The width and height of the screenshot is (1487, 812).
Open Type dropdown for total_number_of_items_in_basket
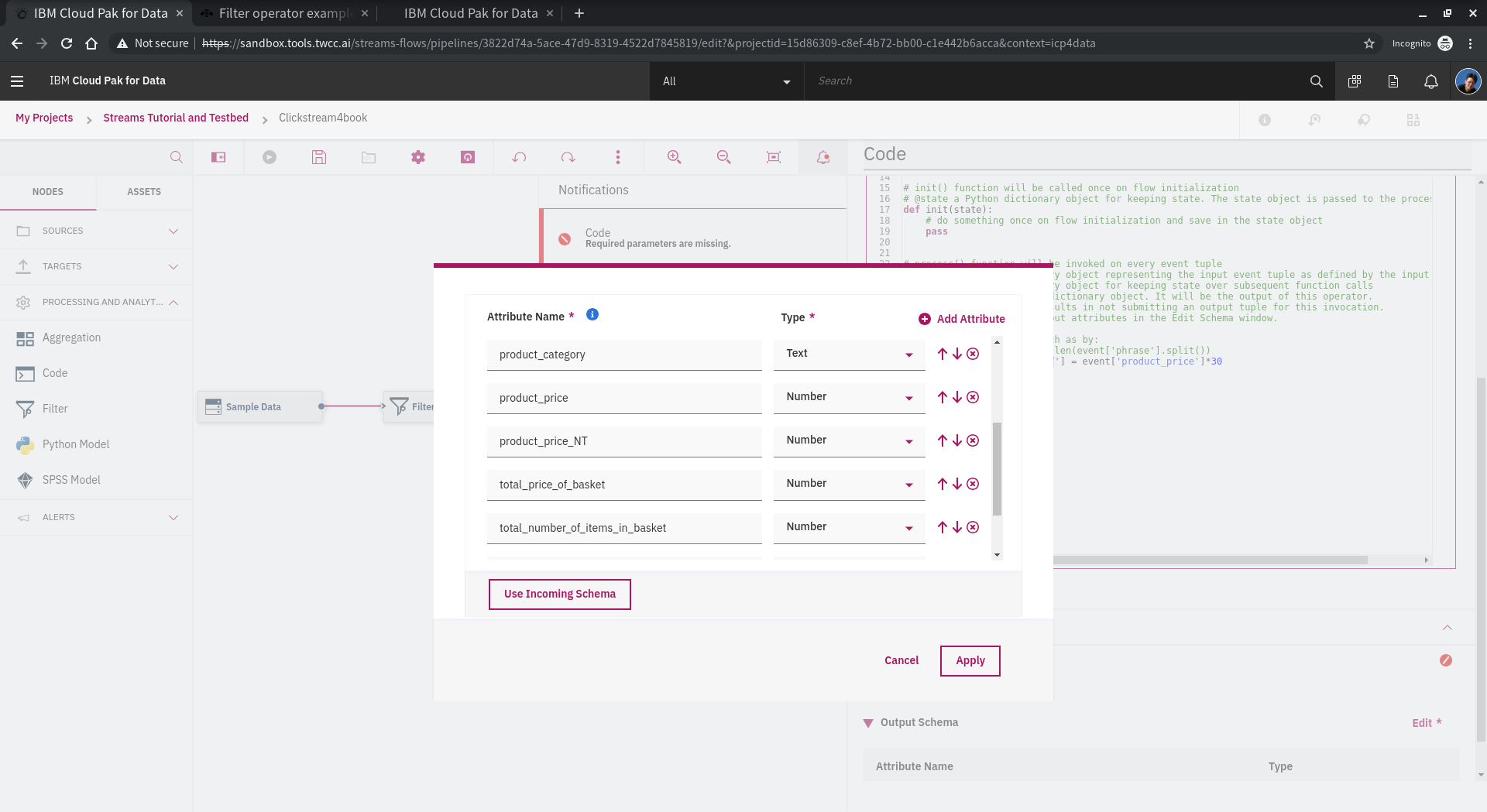click(x=849, y=527)
